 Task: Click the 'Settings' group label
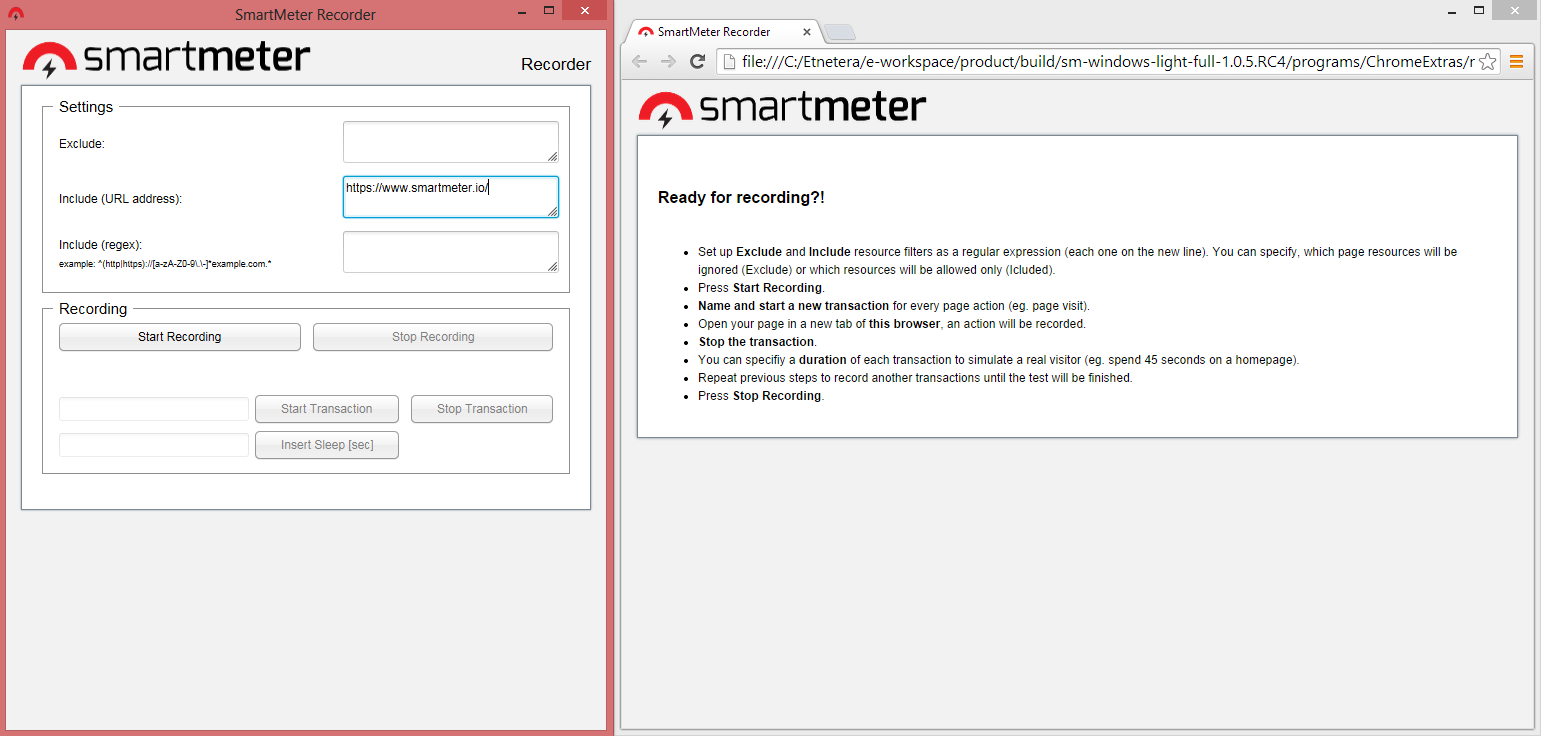86,107
